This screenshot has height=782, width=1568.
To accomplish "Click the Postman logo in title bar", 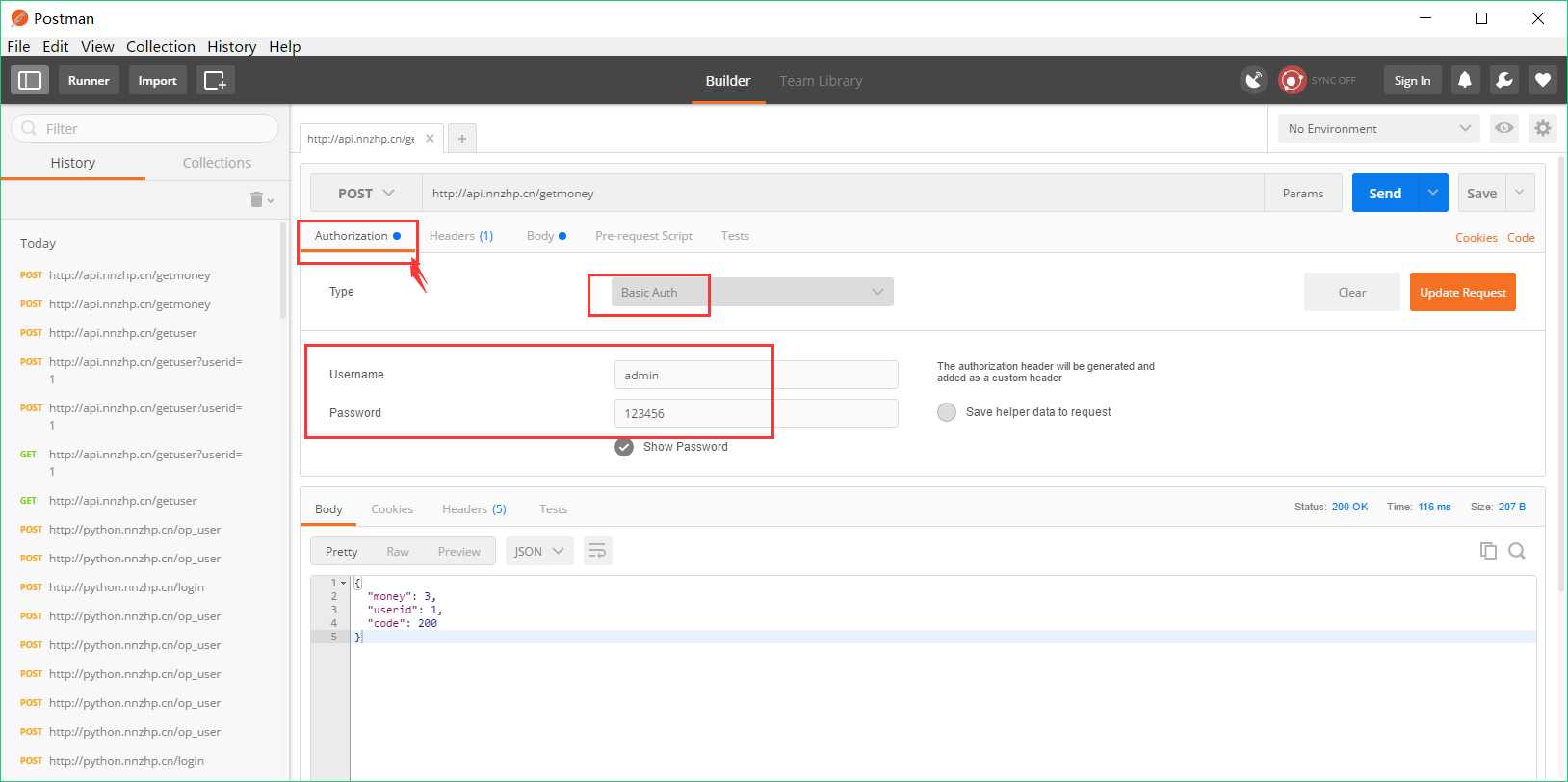I will (19, 18).
